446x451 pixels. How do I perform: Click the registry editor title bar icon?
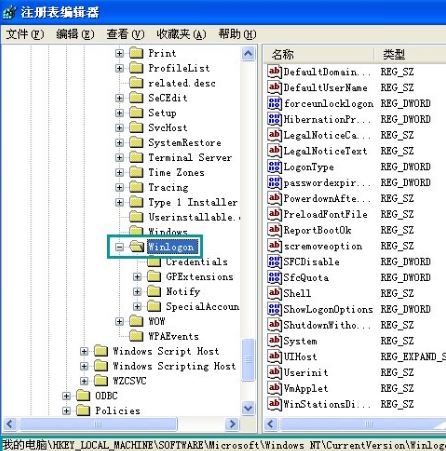[9, 12]
